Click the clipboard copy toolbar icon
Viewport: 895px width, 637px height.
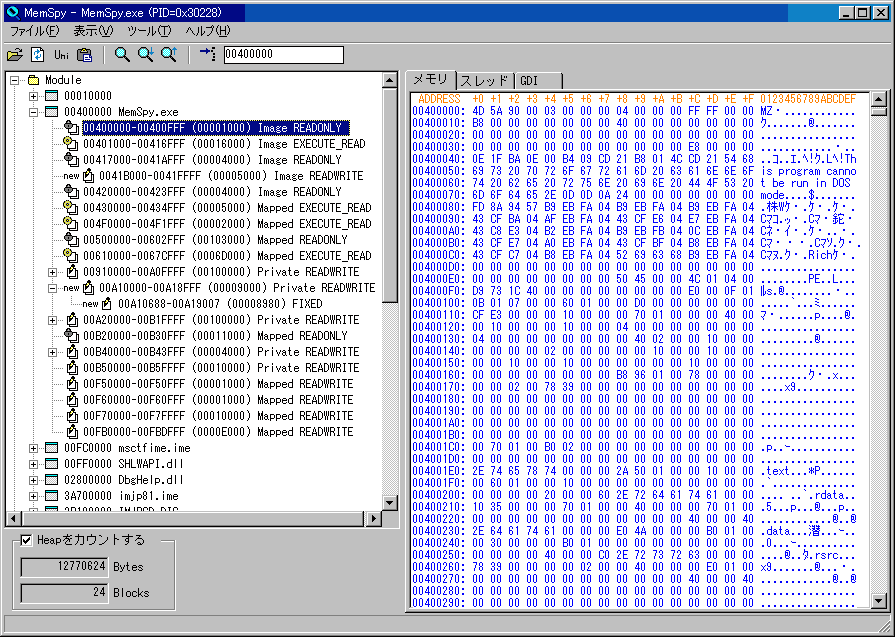click(84, 55)
